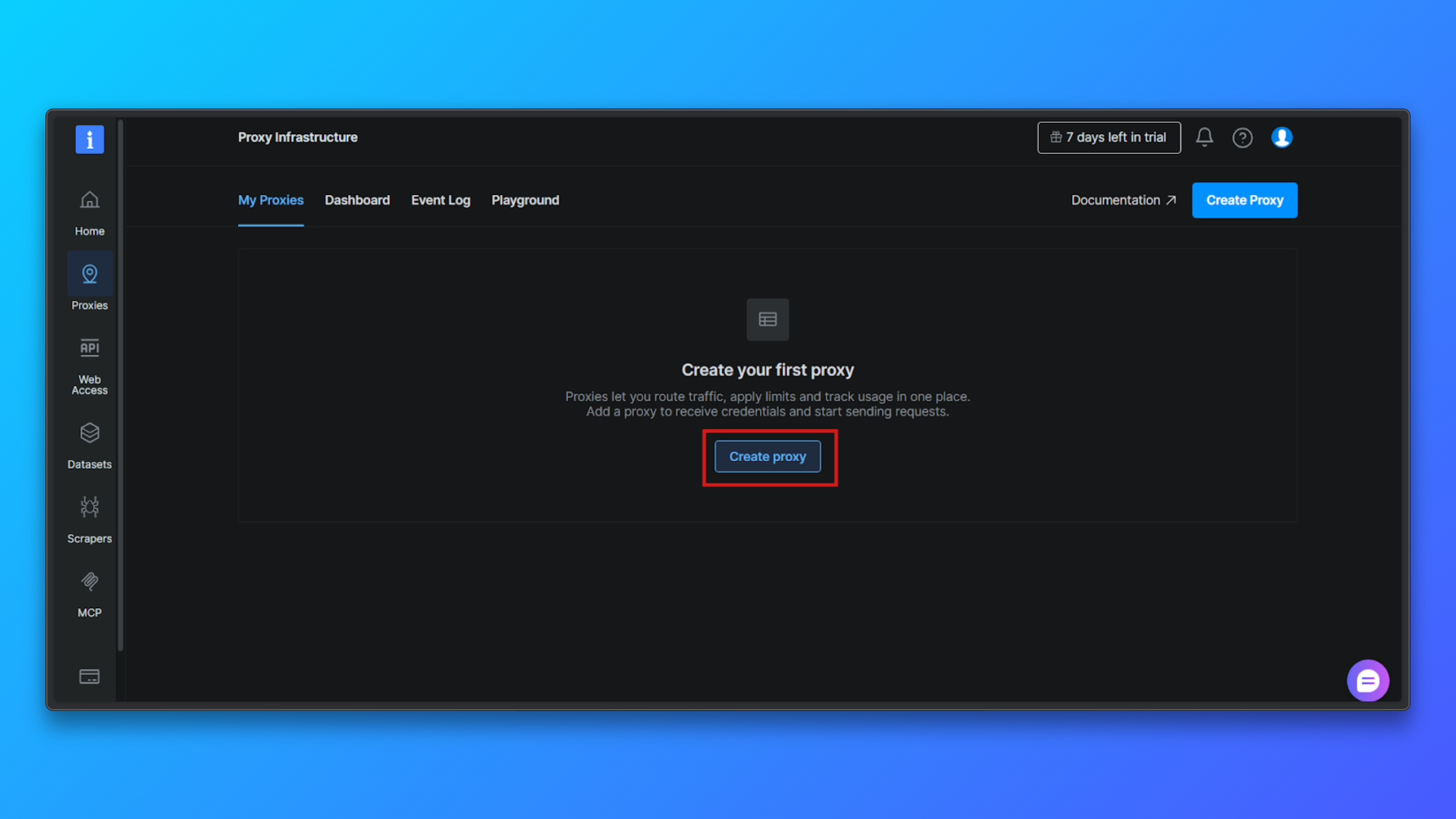Open the user profile avatar menu
This screenshot has width=1456, height=819.
(1282, 137)
